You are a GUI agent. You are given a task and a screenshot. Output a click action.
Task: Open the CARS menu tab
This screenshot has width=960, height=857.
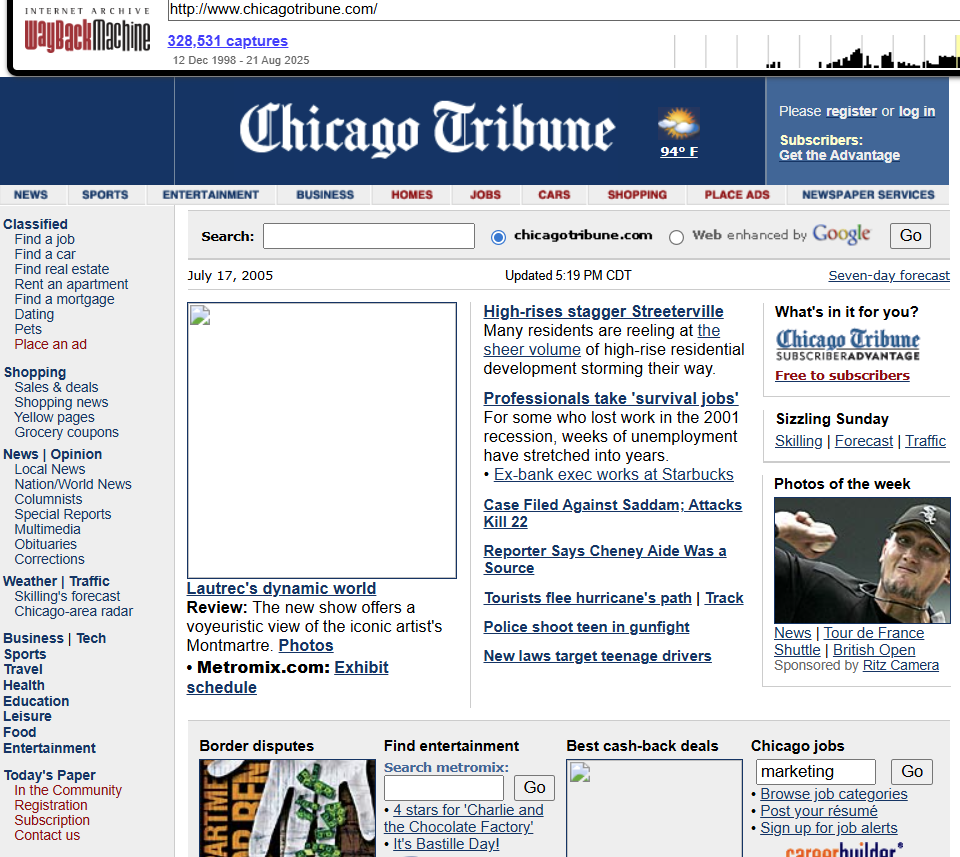(554, 195)
